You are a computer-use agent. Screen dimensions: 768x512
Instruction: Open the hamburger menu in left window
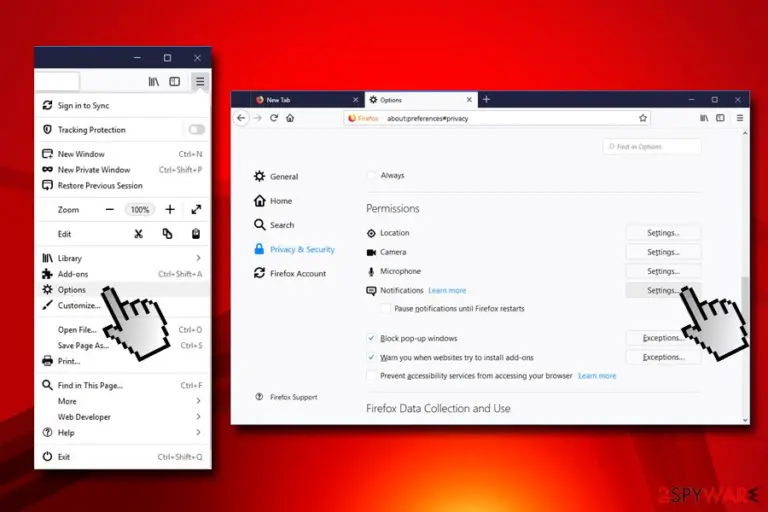pyautogui.click(x=200, y=81)
